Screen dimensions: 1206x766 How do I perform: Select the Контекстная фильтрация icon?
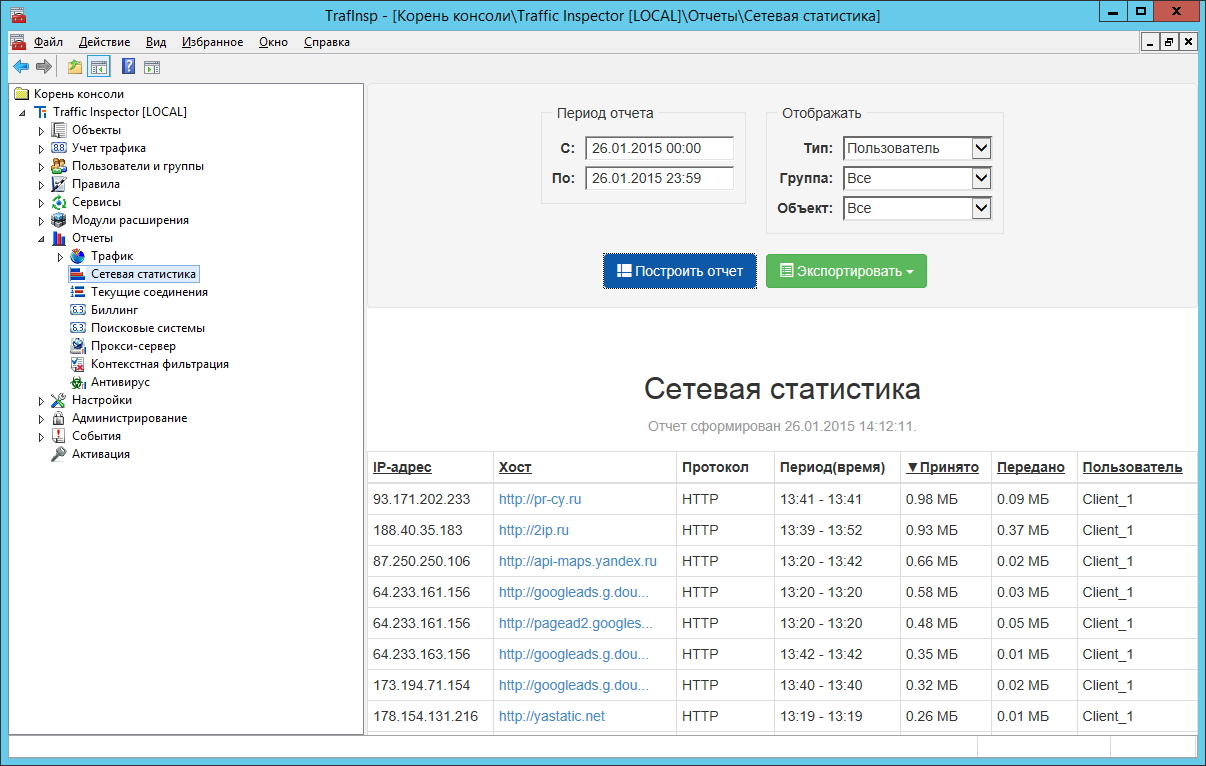click(78, 364)
